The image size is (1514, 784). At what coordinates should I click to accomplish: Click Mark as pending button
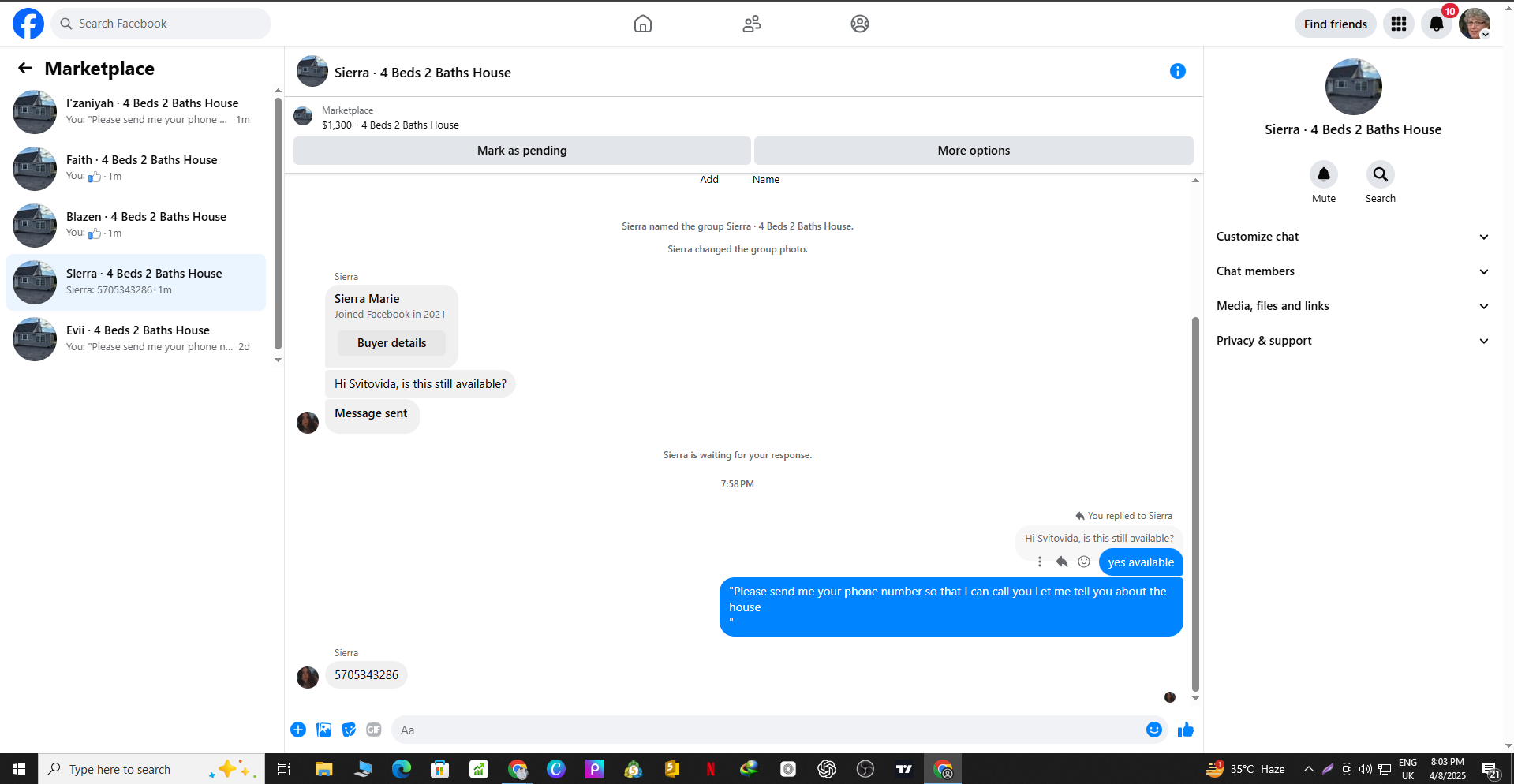pos(521,151)
